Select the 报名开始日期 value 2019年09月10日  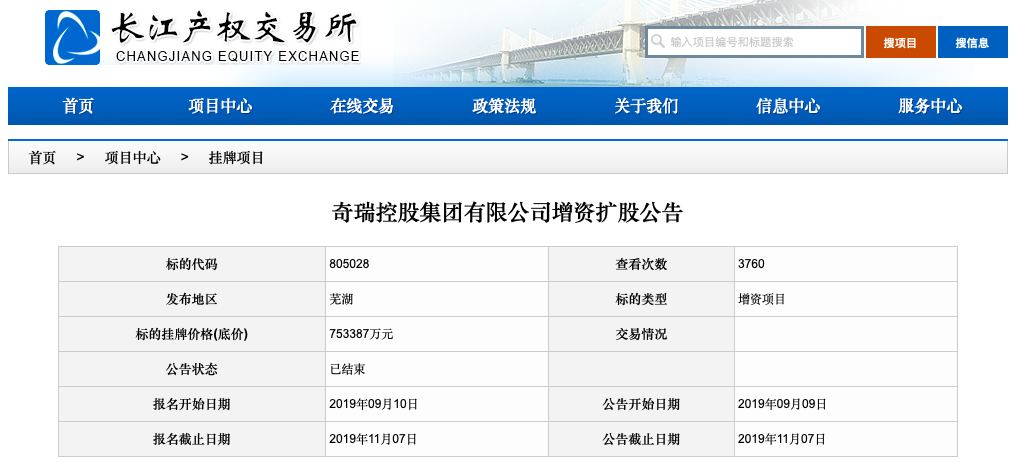[x=374, y=404]
